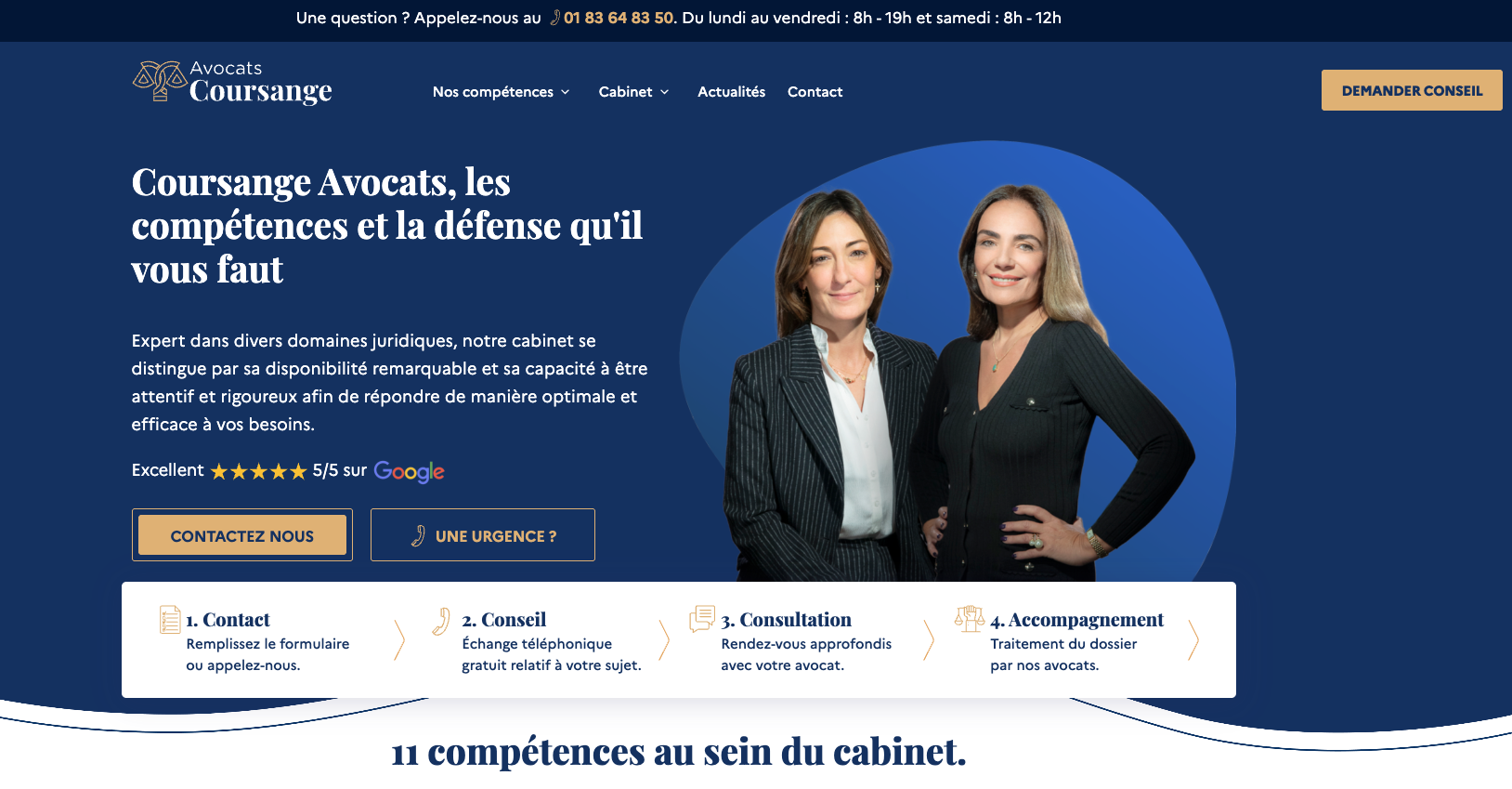Click the scales icon beside 4. Accompagnement
Screen dimensions: 1512x789
coord(970,618)
